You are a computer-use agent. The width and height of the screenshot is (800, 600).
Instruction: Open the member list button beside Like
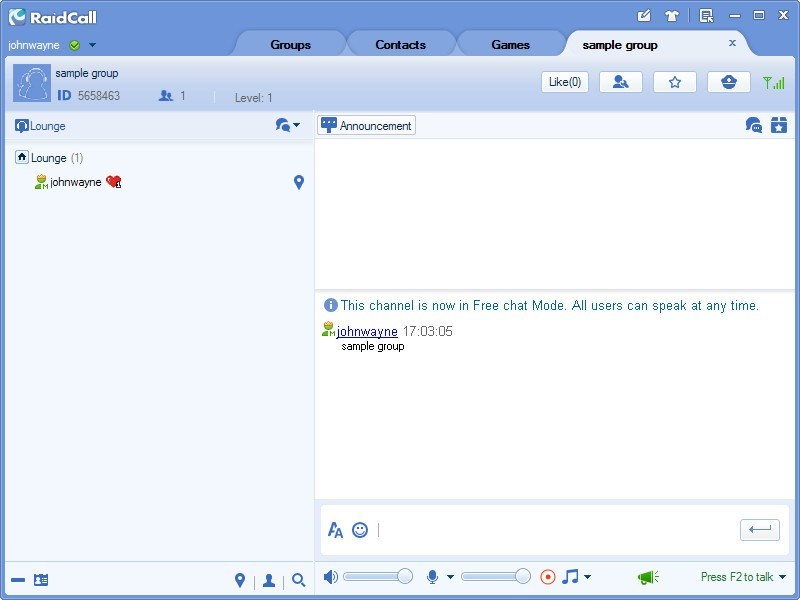620,82
